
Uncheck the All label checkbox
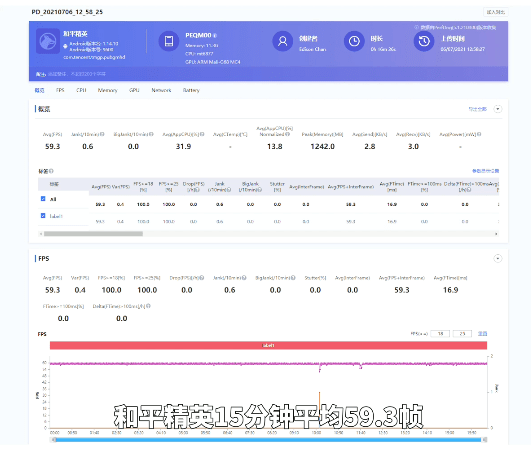point(43,199)
